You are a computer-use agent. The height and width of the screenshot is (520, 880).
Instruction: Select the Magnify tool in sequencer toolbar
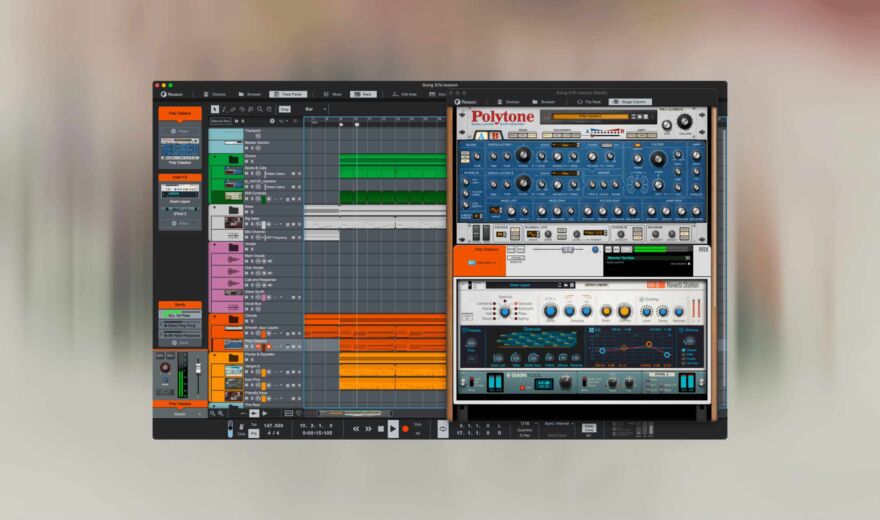(x=260, y=109)
